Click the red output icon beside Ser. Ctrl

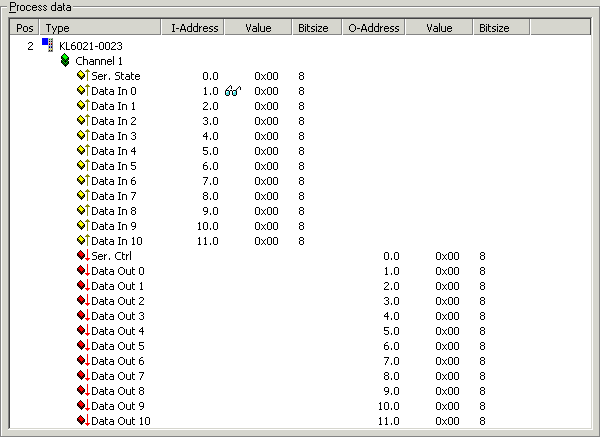(x=83, y=255)
